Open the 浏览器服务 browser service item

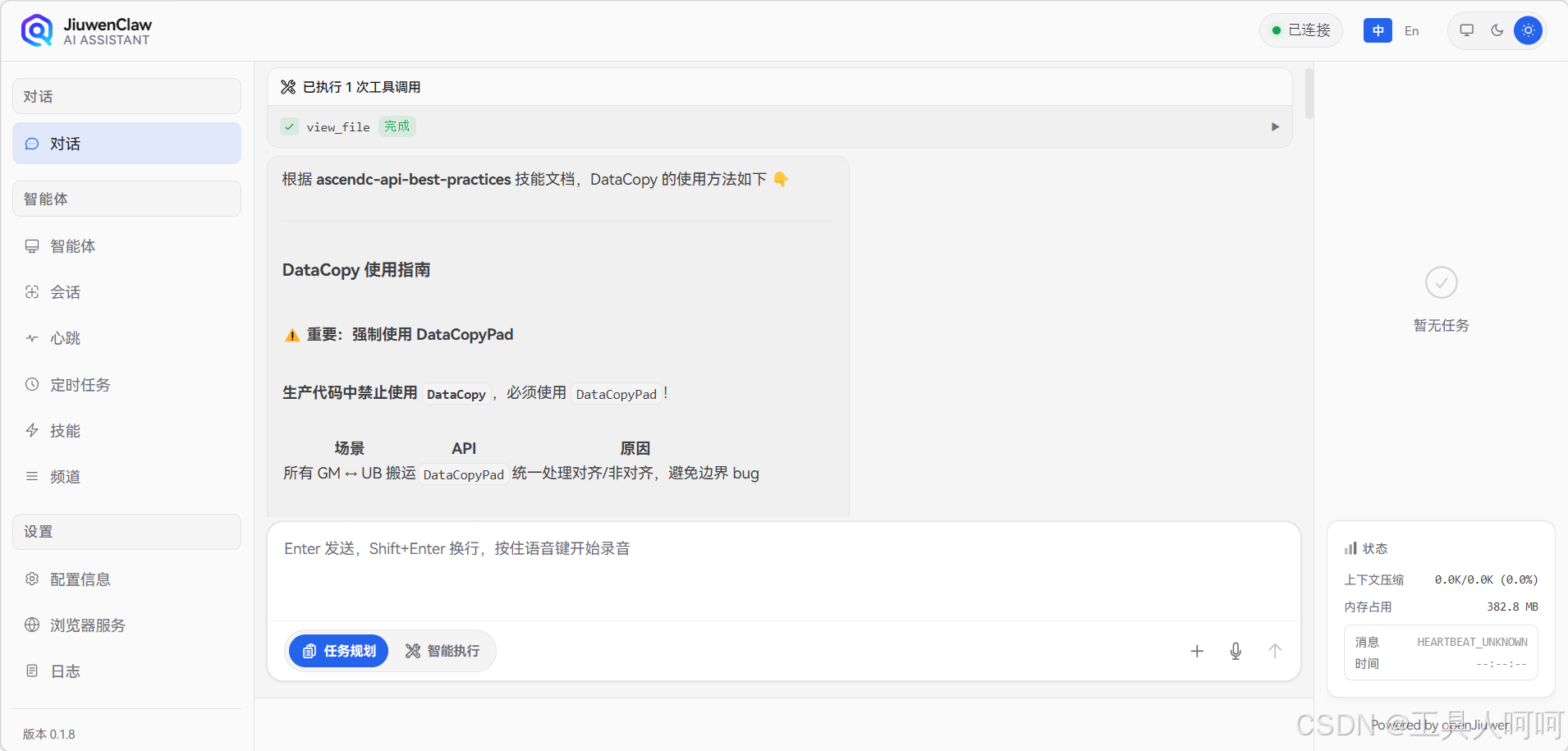tap(126, 625)
